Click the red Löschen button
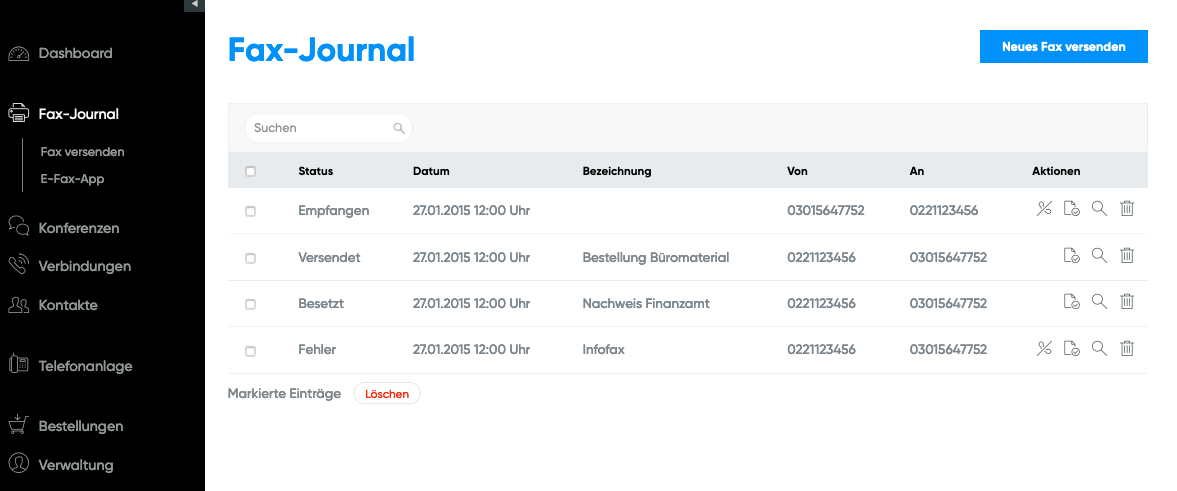This screenshot has height=491, width=1177. point(387,394)
